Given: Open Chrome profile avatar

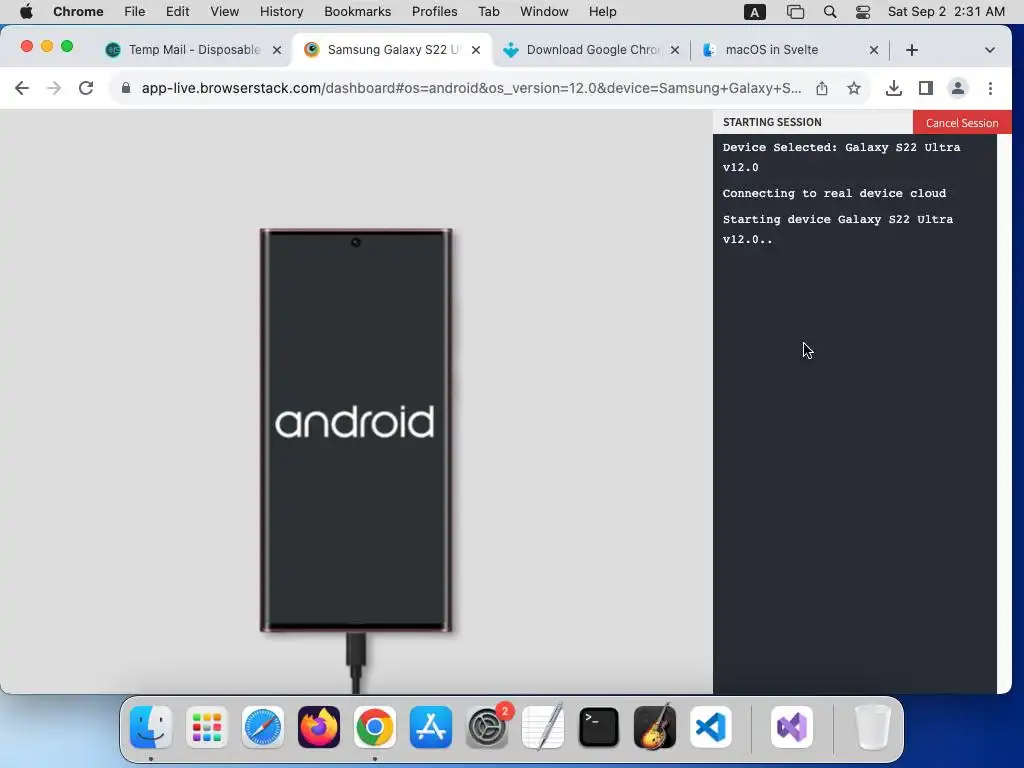Looking at the screenshot, I should (x=957, y=88).
